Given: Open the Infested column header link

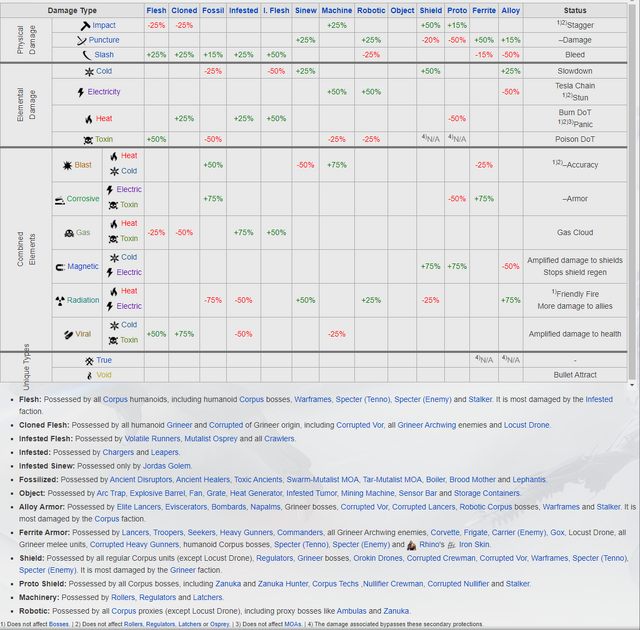Looking at the screenshot, I should coord(243,11).
